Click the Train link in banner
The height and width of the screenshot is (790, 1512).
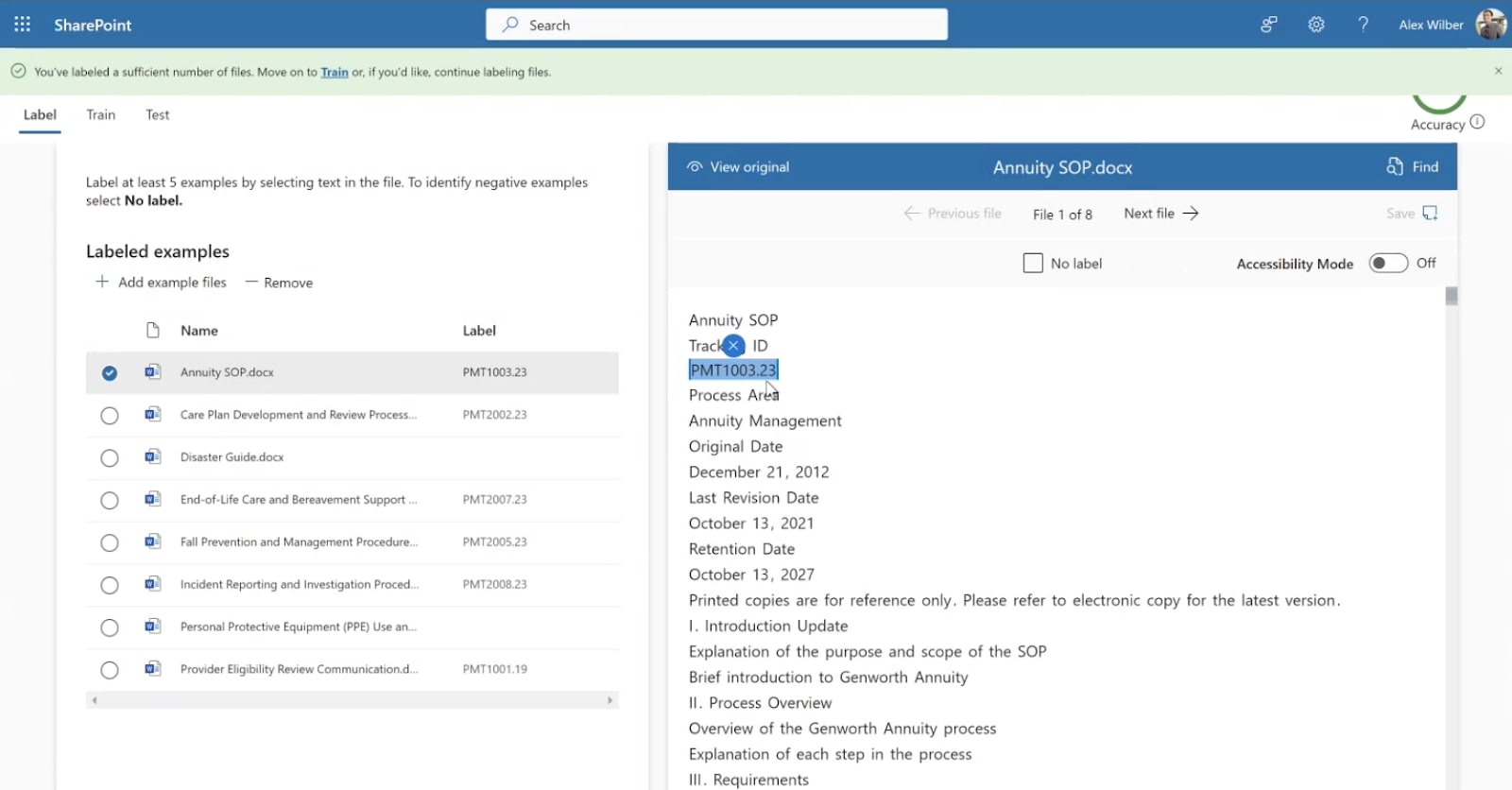point(334,72)
